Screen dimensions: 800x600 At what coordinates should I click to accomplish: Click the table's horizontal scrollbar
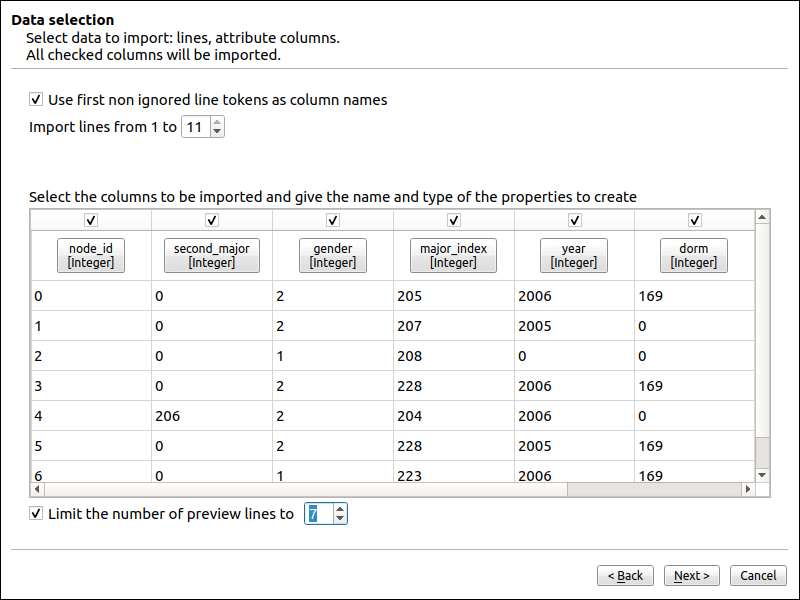pos(300,490)
